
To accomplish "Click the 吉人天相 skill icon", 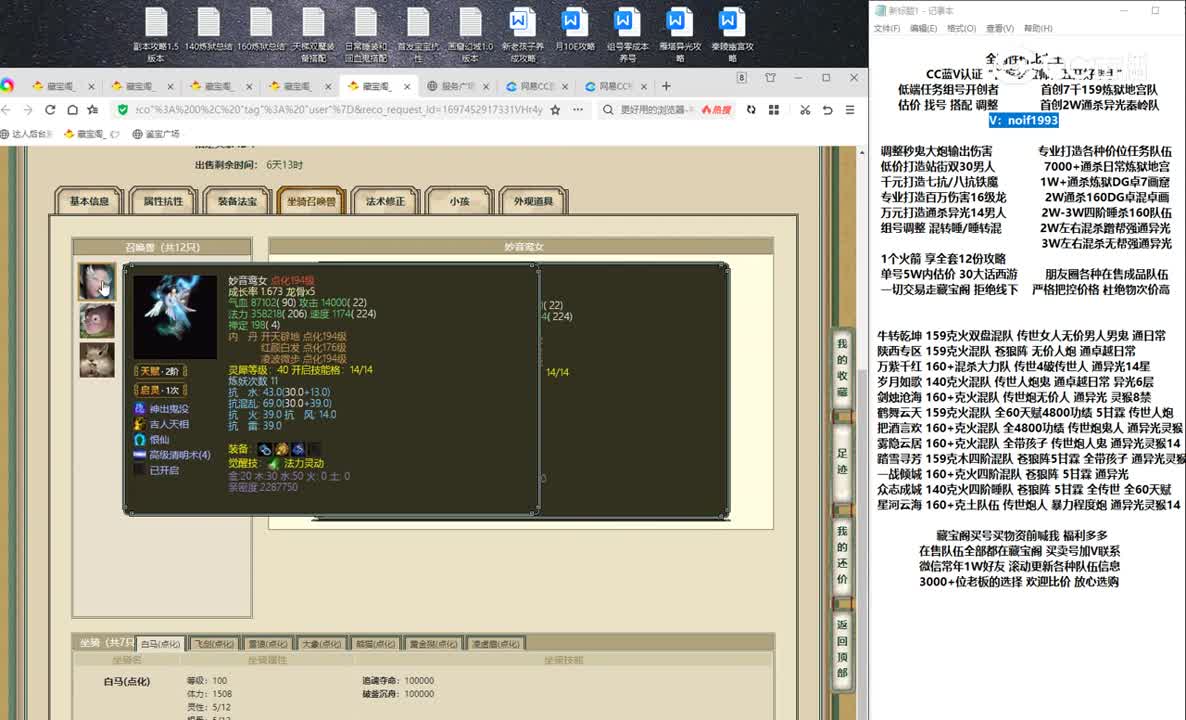I will pos(139,424).
